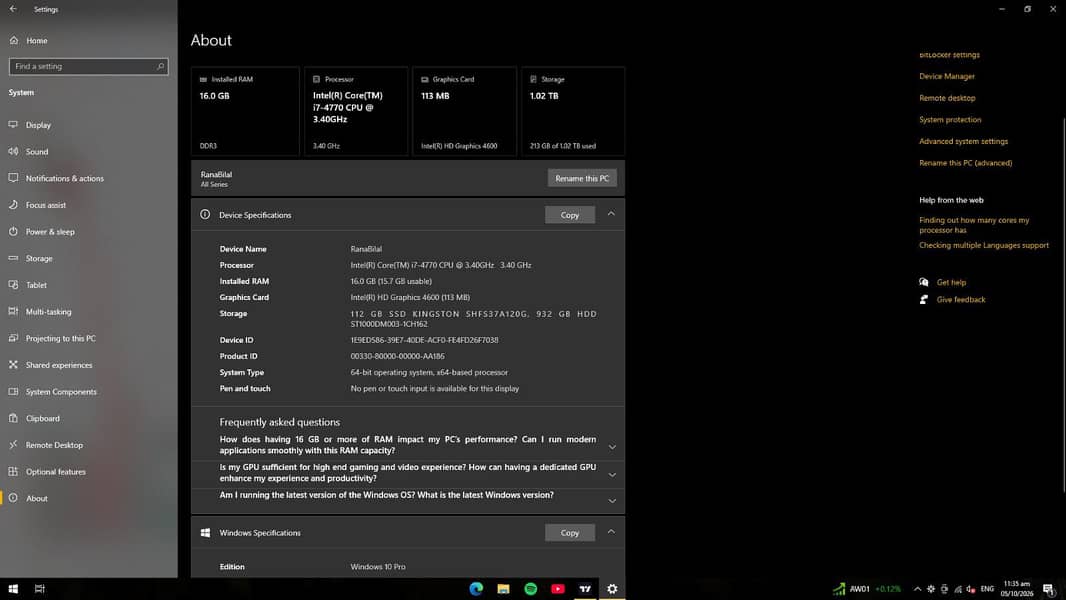The width and height of the screenshot is (1066, 600).
Task: Click the Clipboard sidebar icon
Action: (13, 418)
